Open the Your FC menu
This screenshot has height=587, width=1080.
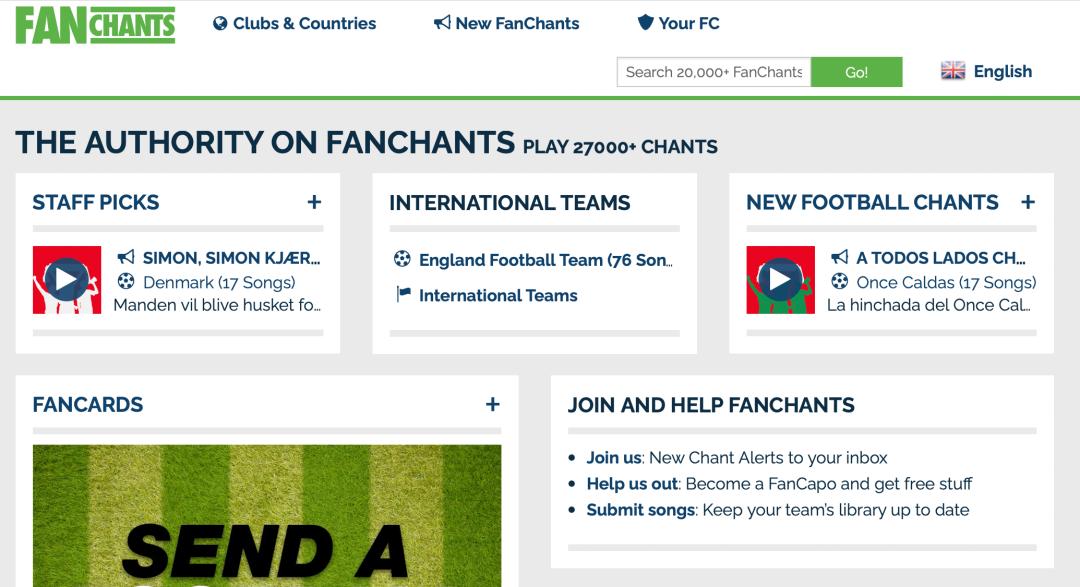pos(679,23)
